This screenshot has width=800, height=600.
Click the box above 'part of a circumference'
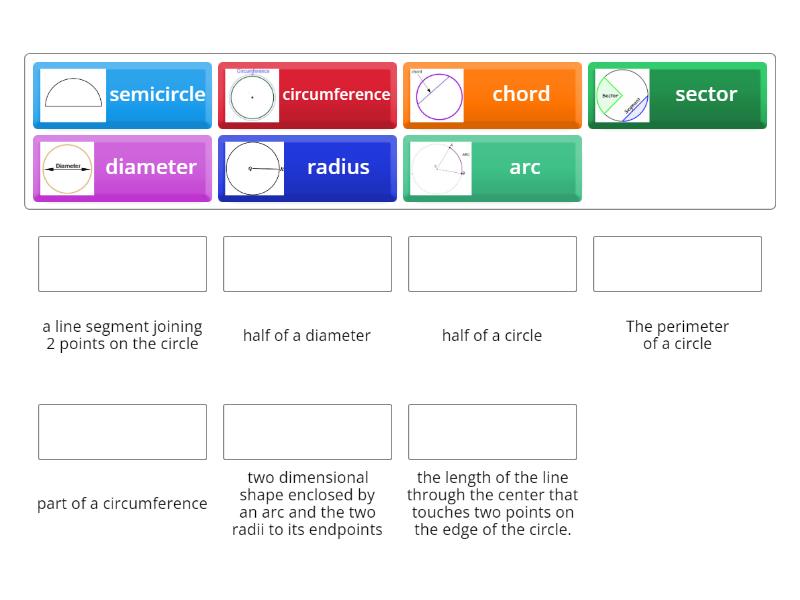(x=122, y=431)
